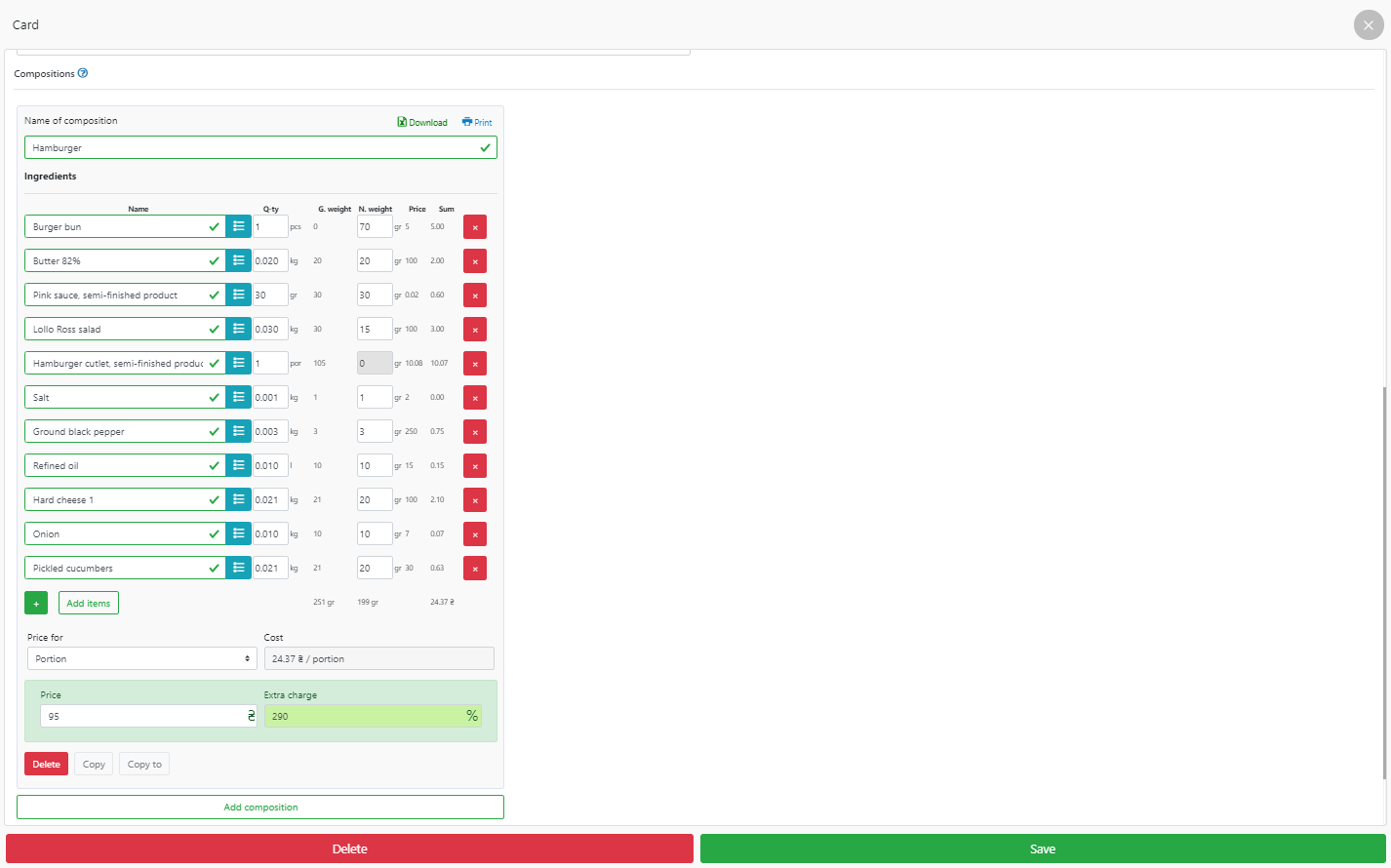
Task: Click the Copy composition button
Action: [94, 765]
